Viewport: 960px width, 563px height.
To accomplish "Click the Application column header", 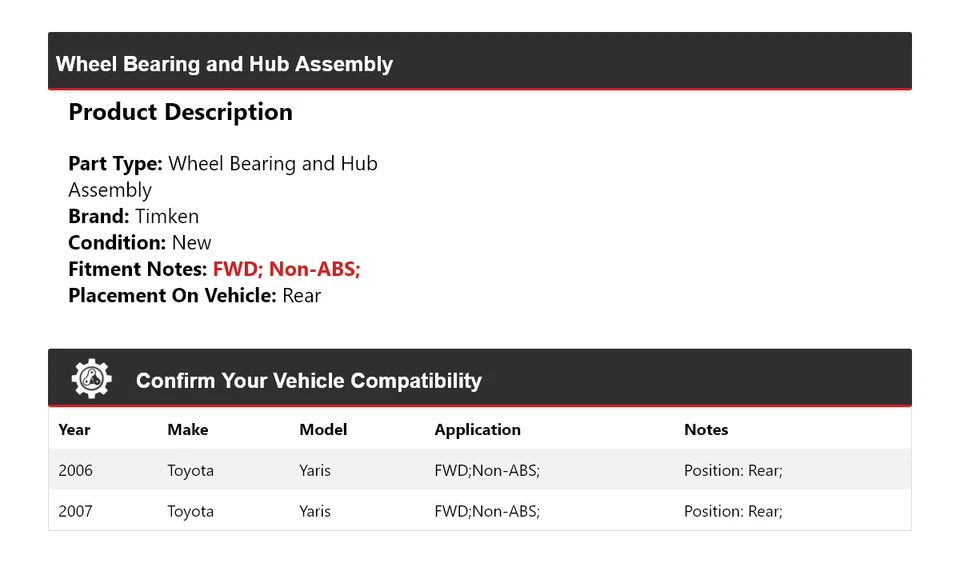I will pos(477,430).
